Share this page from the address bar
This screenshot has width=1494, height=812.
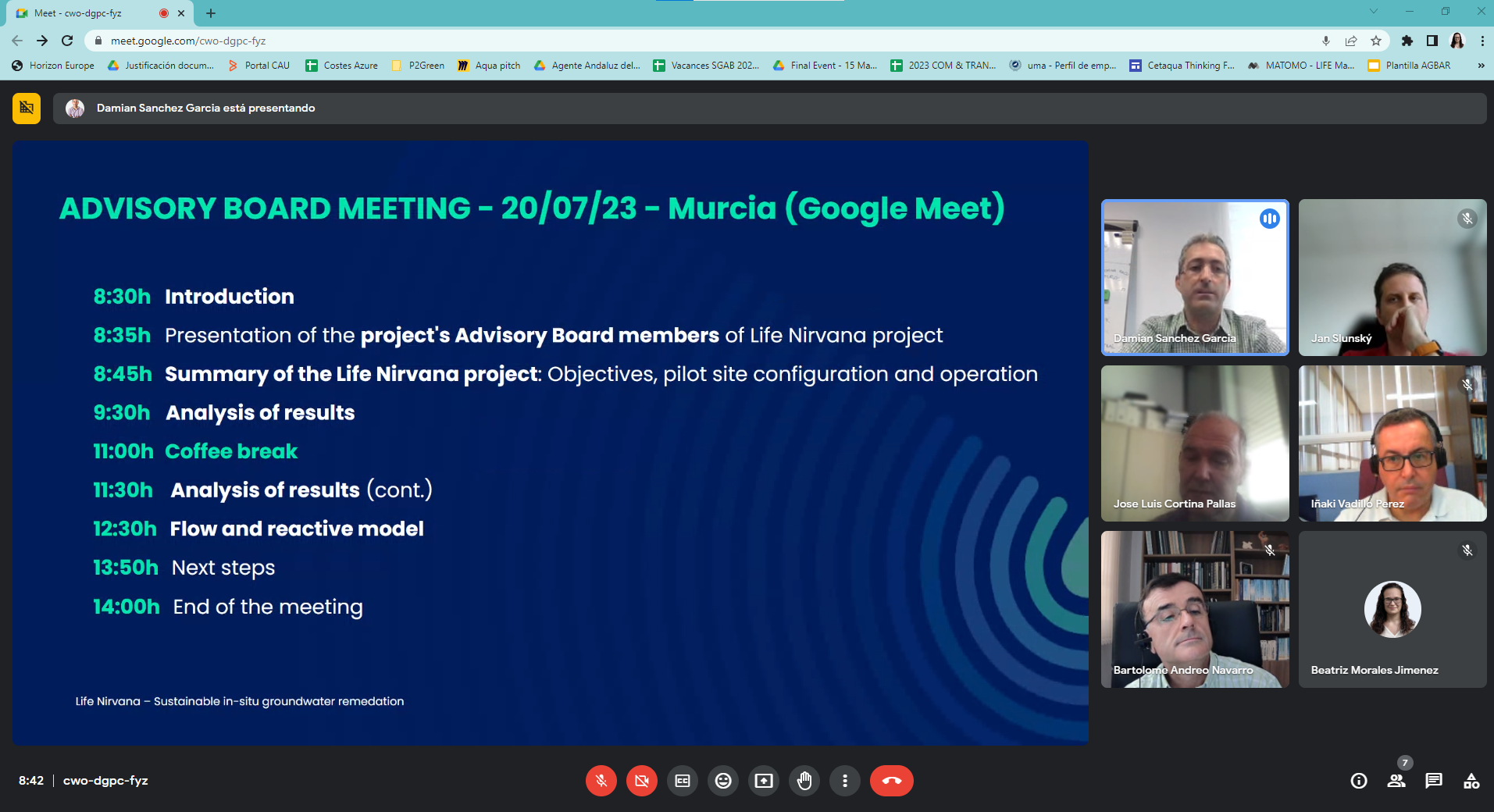pyautogui.click(x=1351, y=41)
